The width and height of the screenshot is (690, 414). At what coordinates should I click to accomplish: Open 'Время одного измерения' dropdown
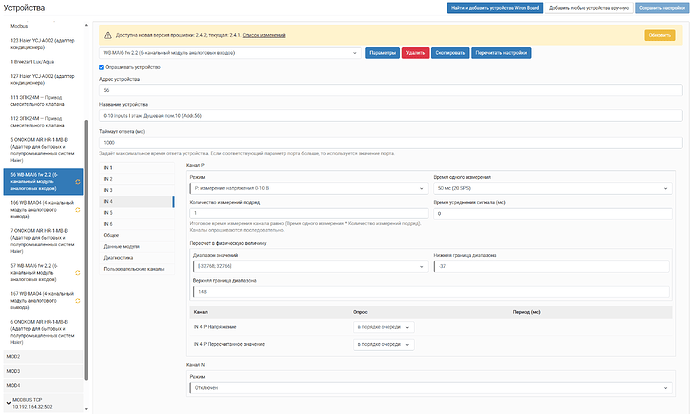click(x=553, y=188)
